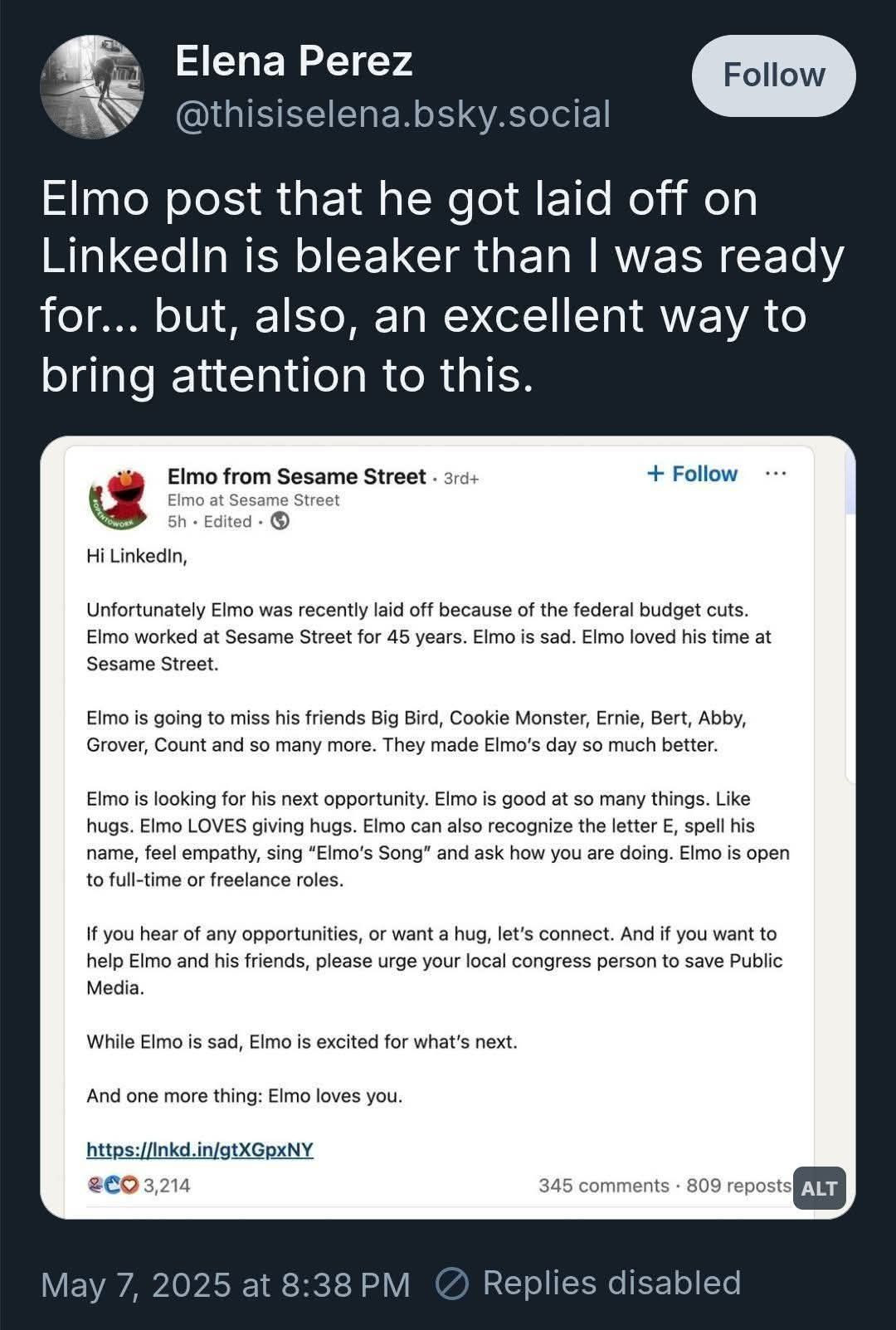Click the Replies disabled icon
Viewport: 896px width, 1330px height.
(452, 1284)
